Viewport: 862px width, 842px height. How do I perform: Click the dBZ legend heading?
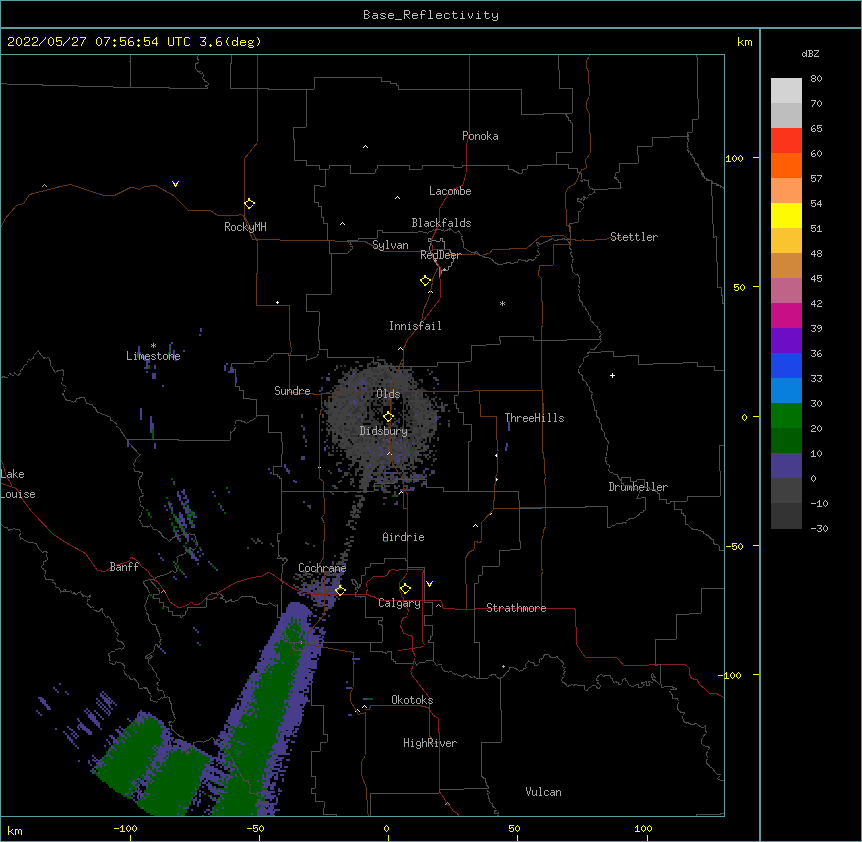click(x=810, y=54)
